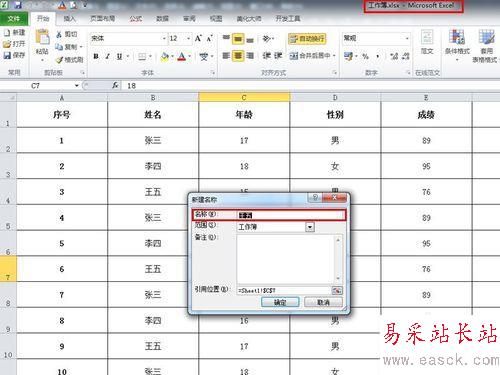Click the text orientation icon
This screenshot has height=375, width=500.
(266, 39)
